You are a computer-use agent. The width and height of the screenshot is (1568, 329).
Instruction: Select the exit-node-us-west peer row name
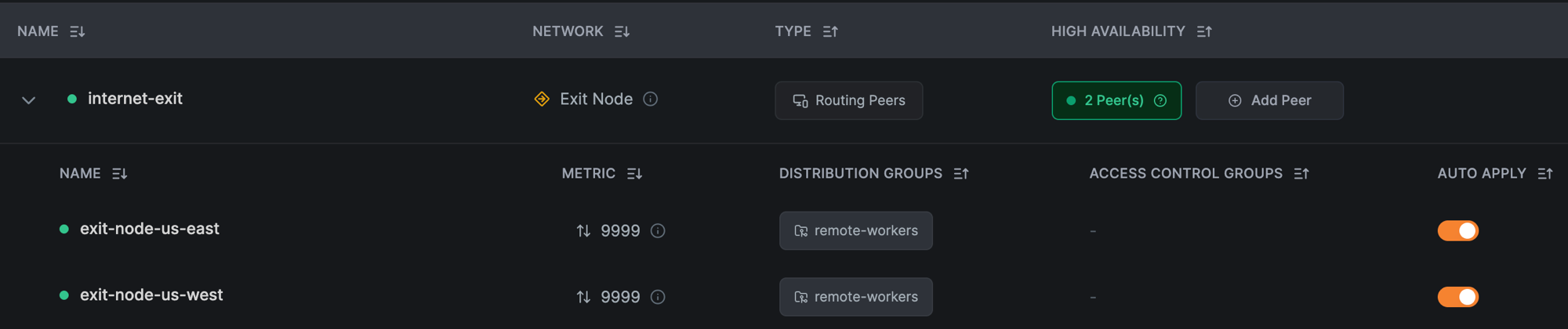pos(151,295)
